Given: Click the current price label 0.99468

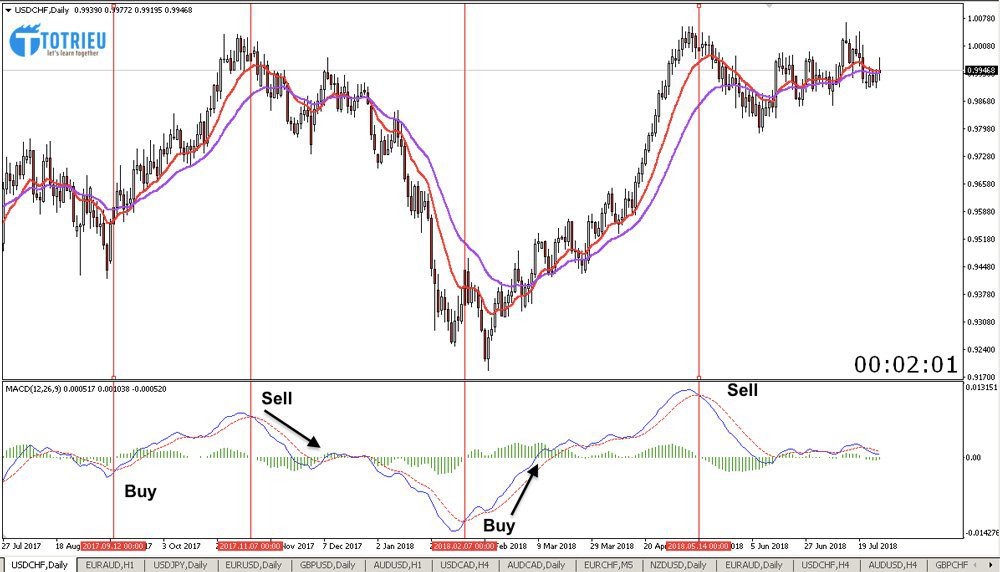Looking at the screenshot, I should coord(978,70).
